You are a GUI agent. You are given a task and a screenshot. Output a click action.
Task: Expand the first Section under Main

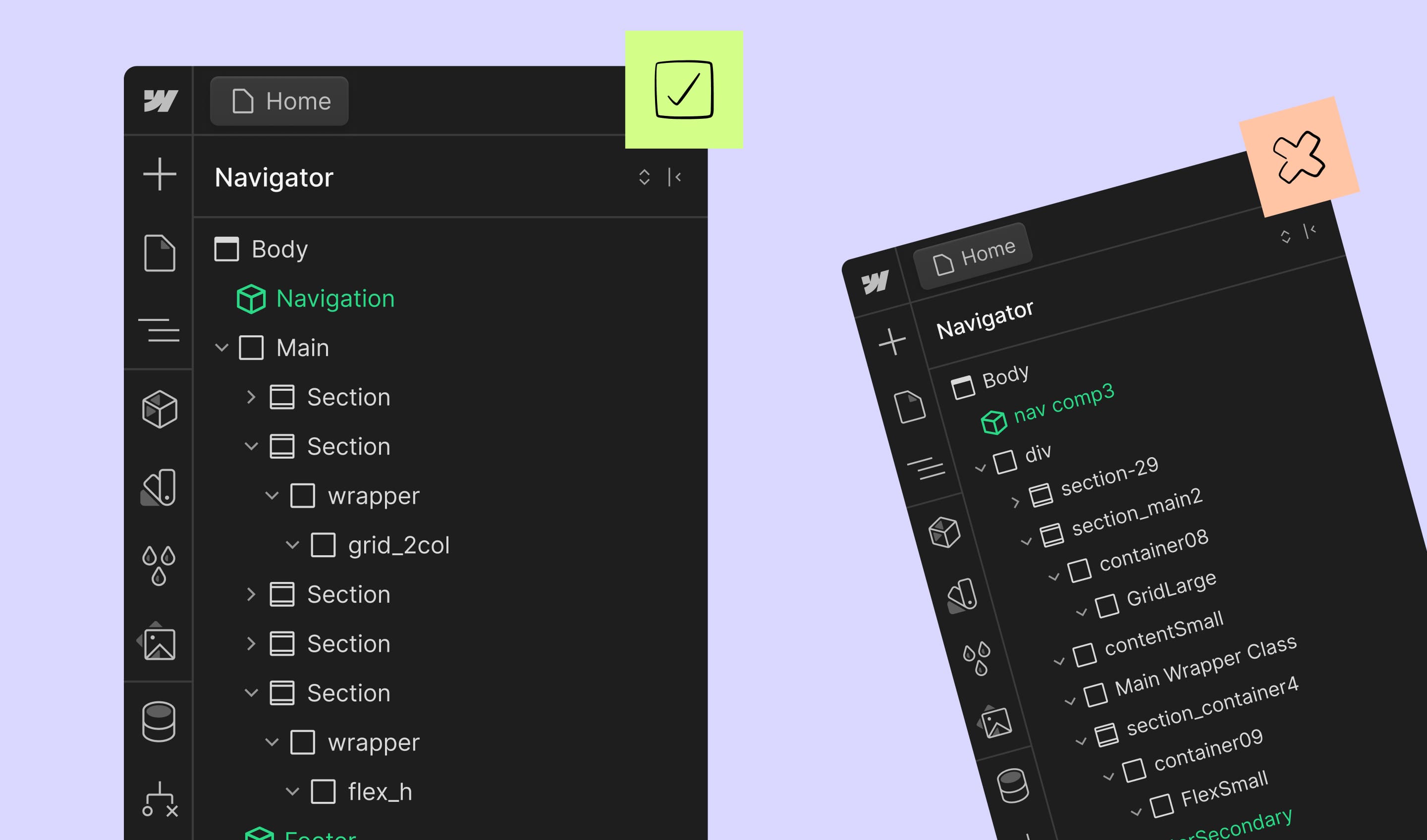pyautogui.click(x=251, y=397)
